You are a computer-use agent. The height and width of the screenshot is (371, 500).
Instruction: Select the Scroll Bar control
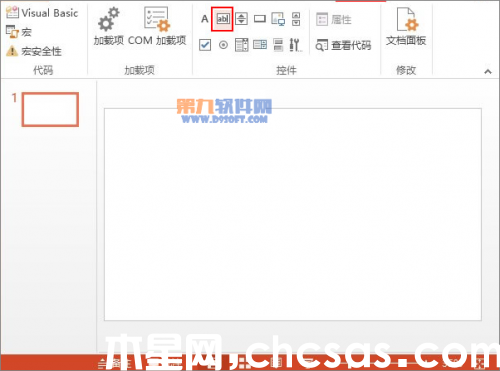pos(296,19)
